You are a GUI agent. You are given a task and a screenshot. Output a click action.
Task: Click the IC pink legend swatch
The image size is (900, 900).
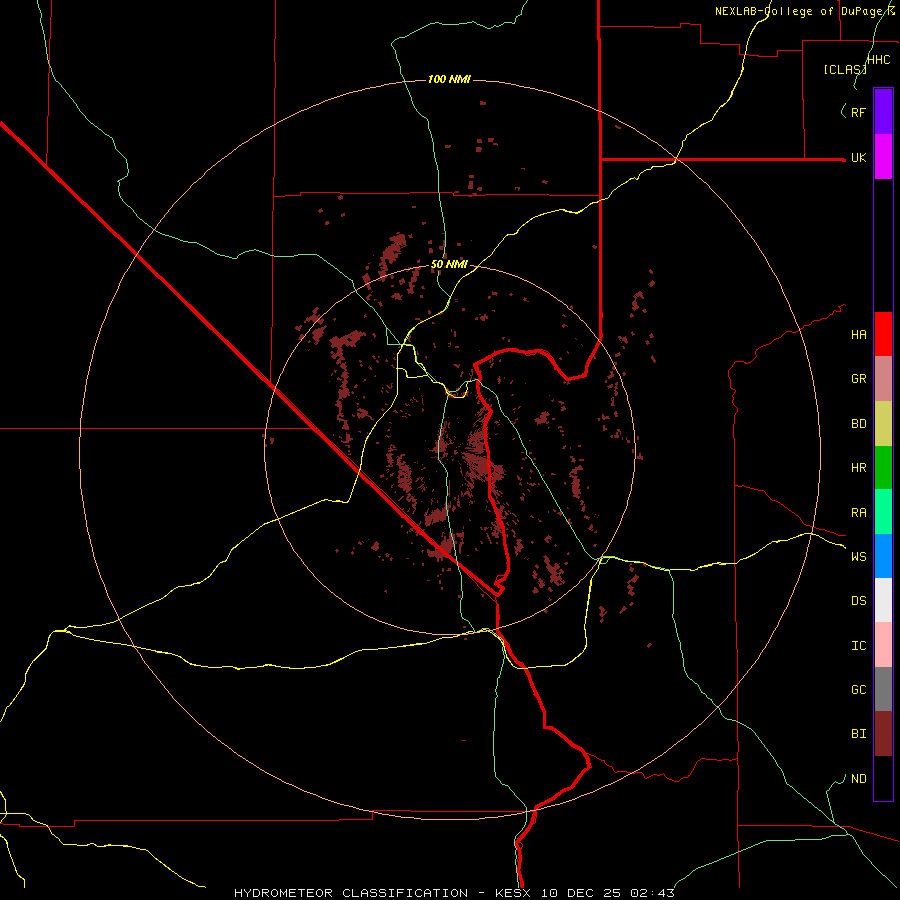coord(883,645)
